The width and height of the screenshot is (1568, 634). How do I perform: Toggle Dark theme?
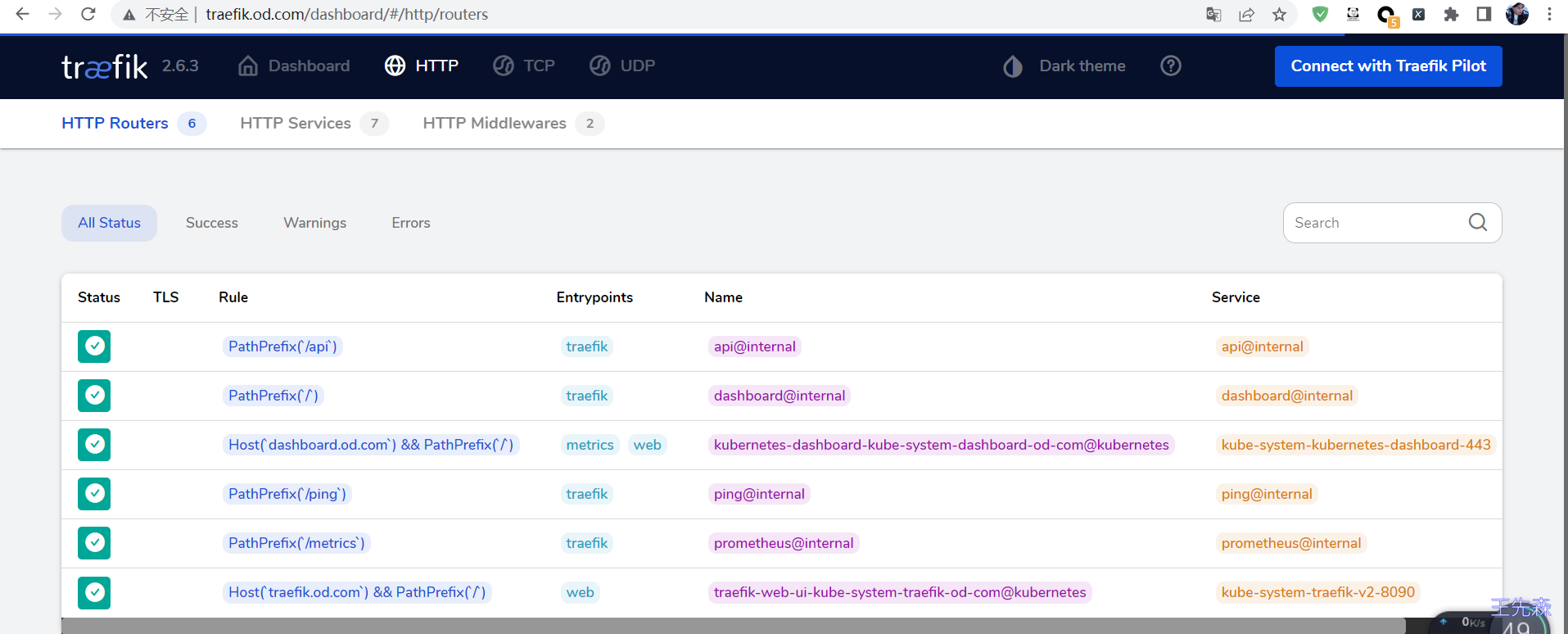click(x=1064, y=66)
